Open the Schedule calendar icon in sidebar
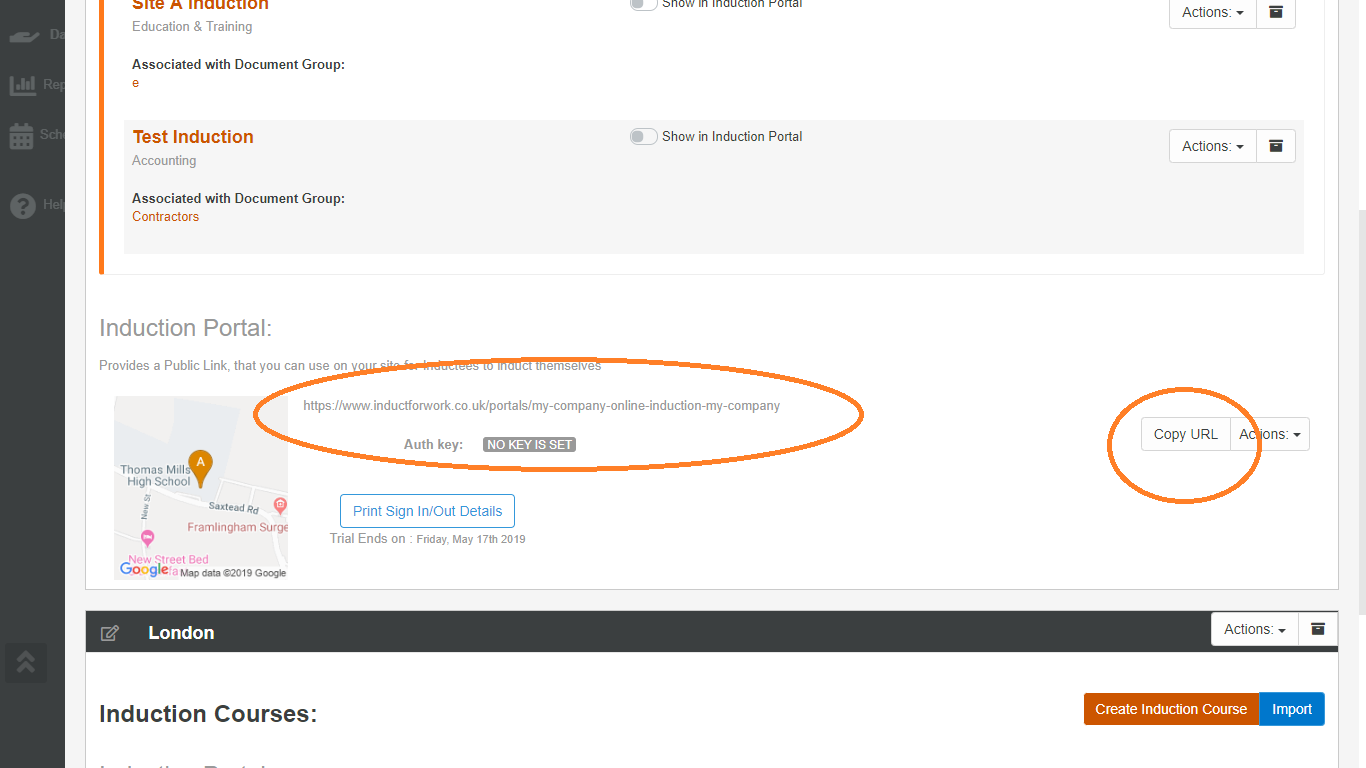 pos(22,136)
